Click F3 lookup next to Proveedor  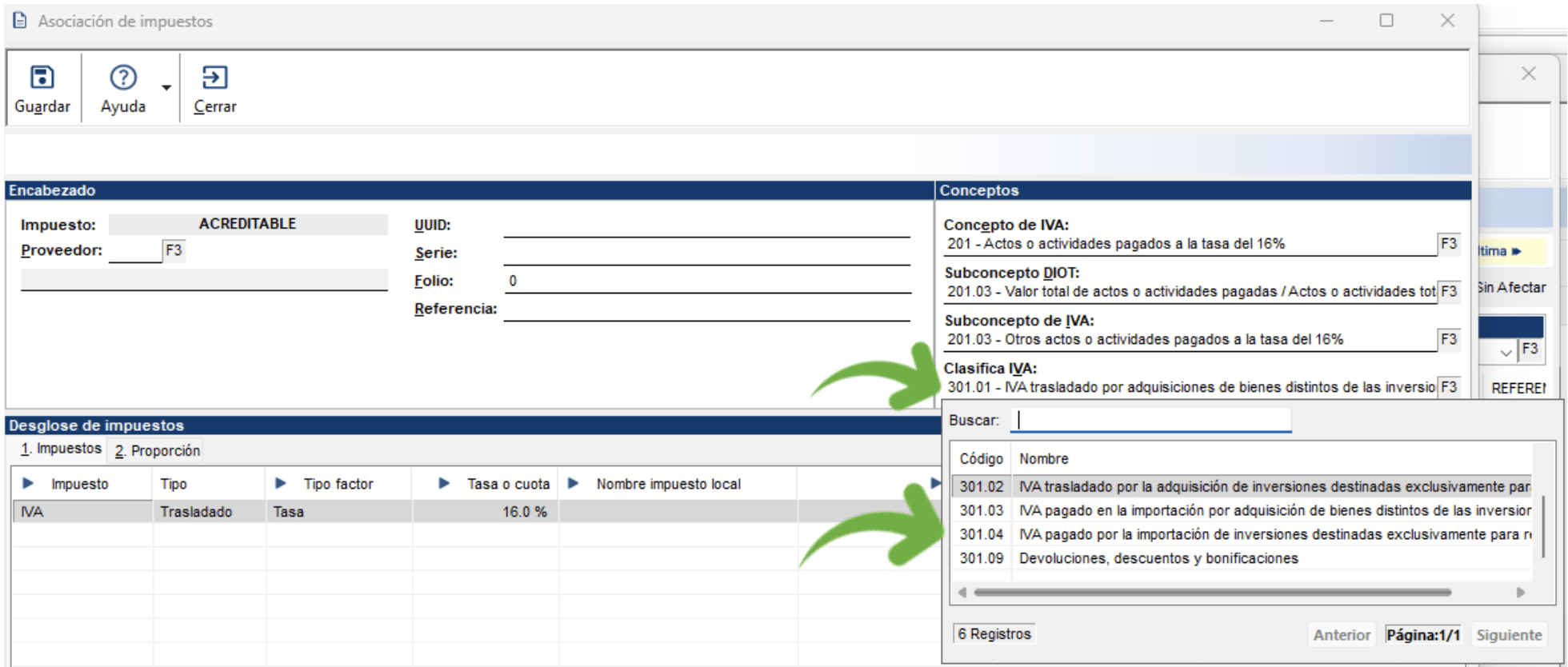click(174, 251)
